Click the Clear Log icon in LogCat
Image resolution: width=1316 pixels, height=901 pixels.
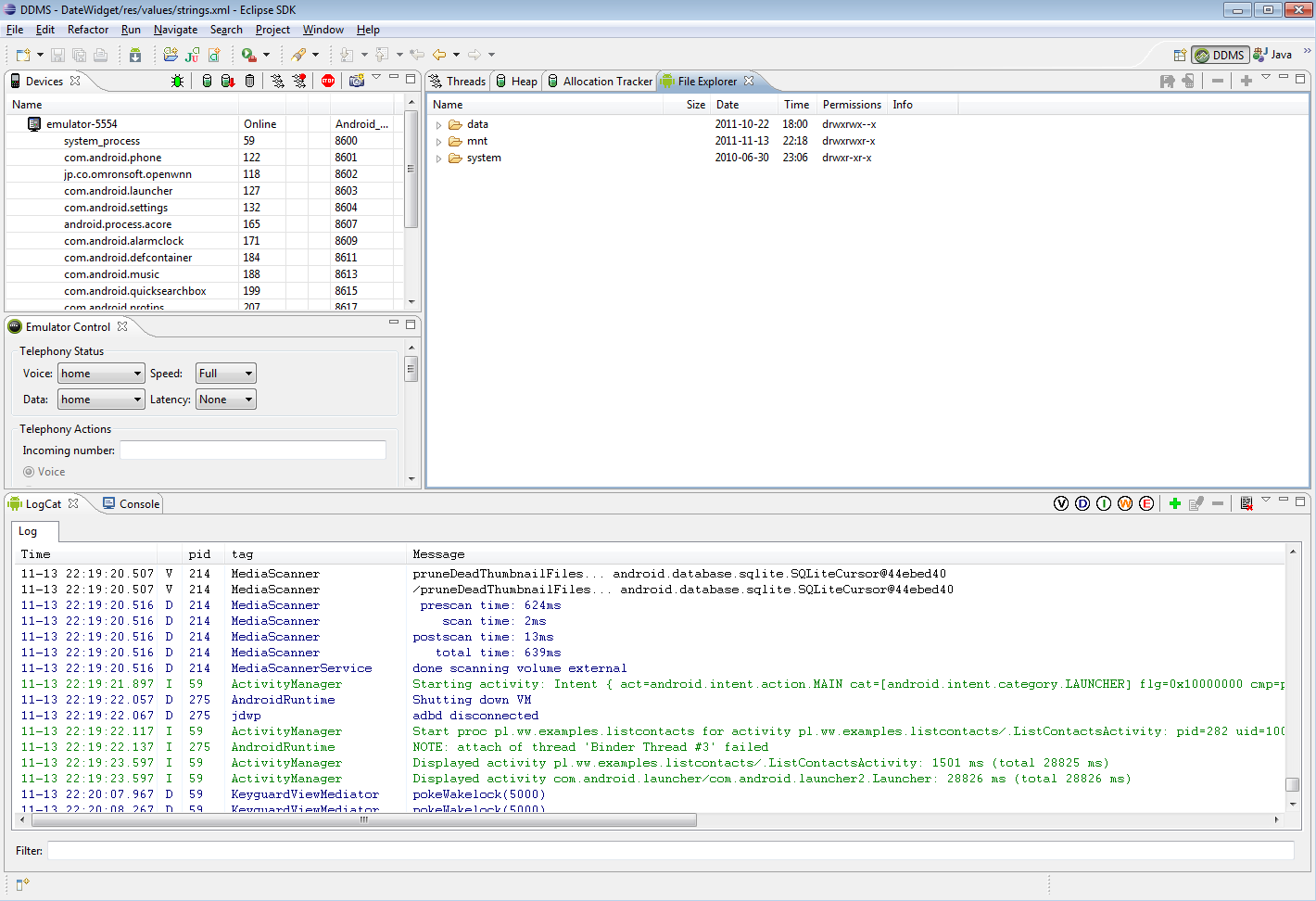[1246, 503]
